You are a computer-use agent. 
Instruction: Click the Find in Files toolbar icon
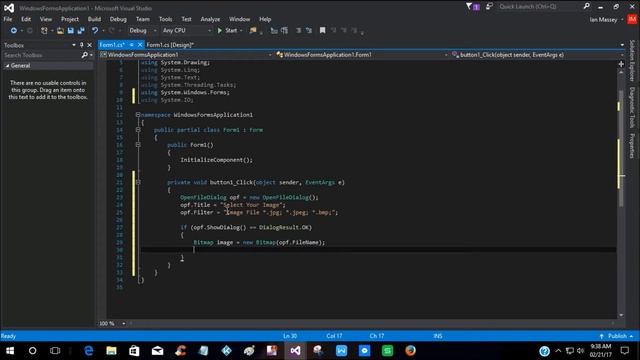pos(253,31)
